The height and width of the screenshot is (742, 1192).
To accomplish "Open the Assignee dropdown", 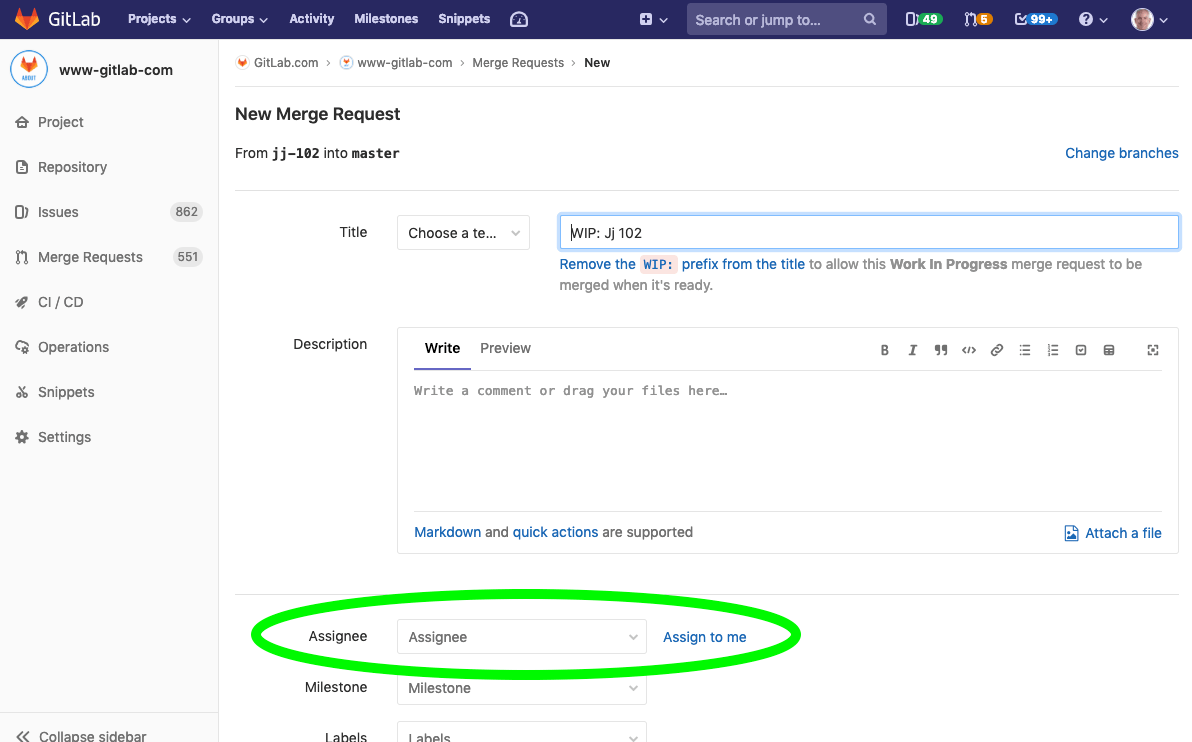I will pos(522,636).
